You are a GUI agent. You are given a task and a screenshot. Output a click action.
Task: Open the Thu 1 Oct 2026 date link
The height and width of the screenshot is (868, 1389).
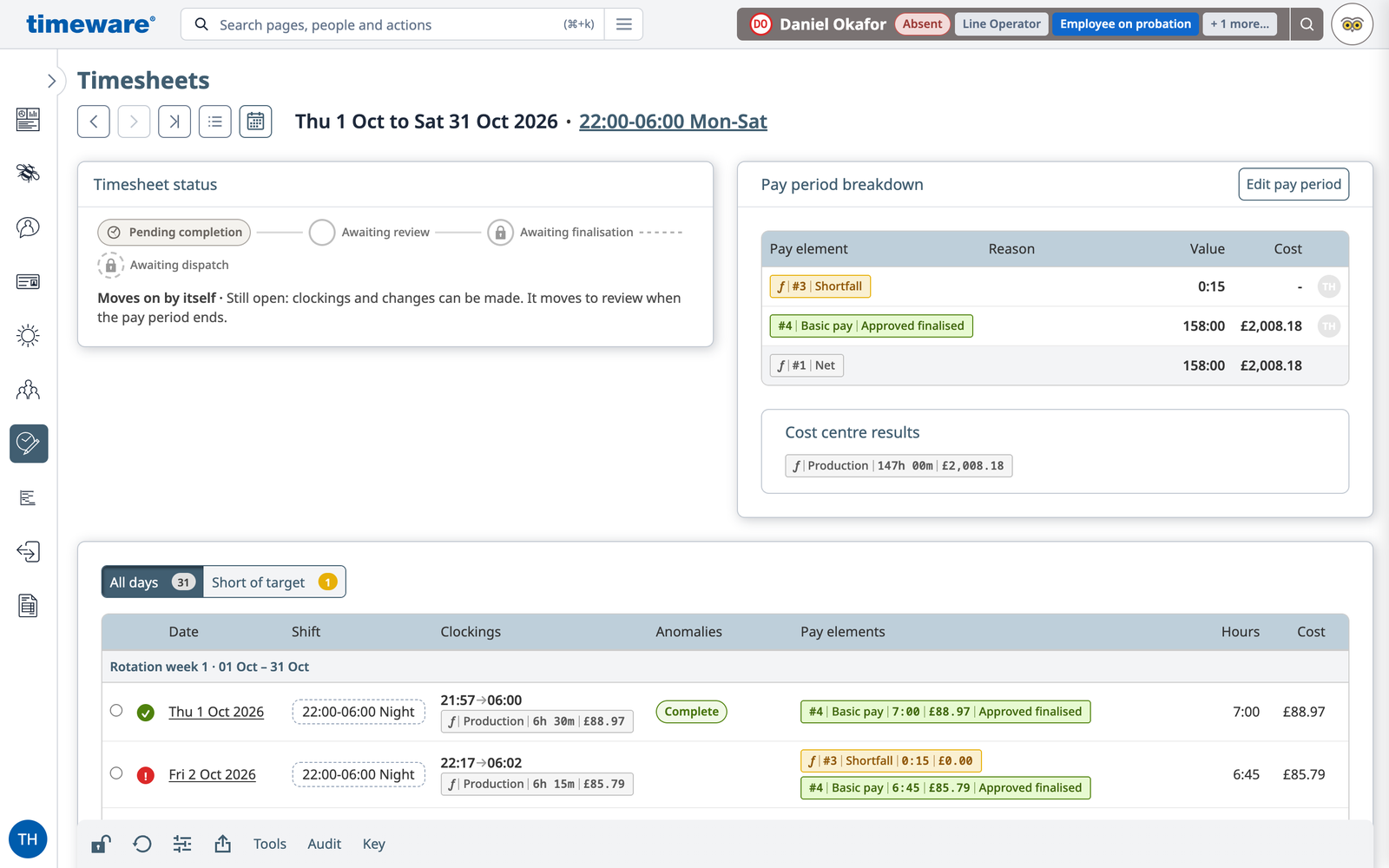point(216,712)
